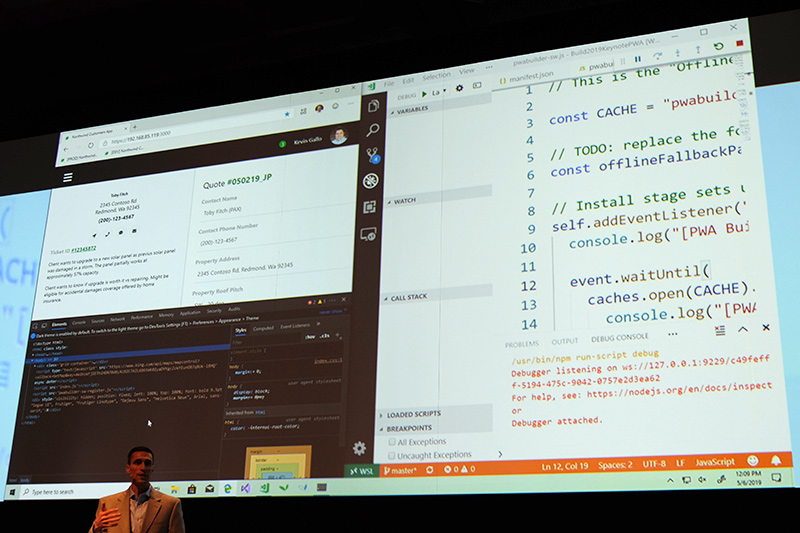Start debugging with the green play button
The image size is (800, 533).
pyautogui.click(x=424, y=94)
